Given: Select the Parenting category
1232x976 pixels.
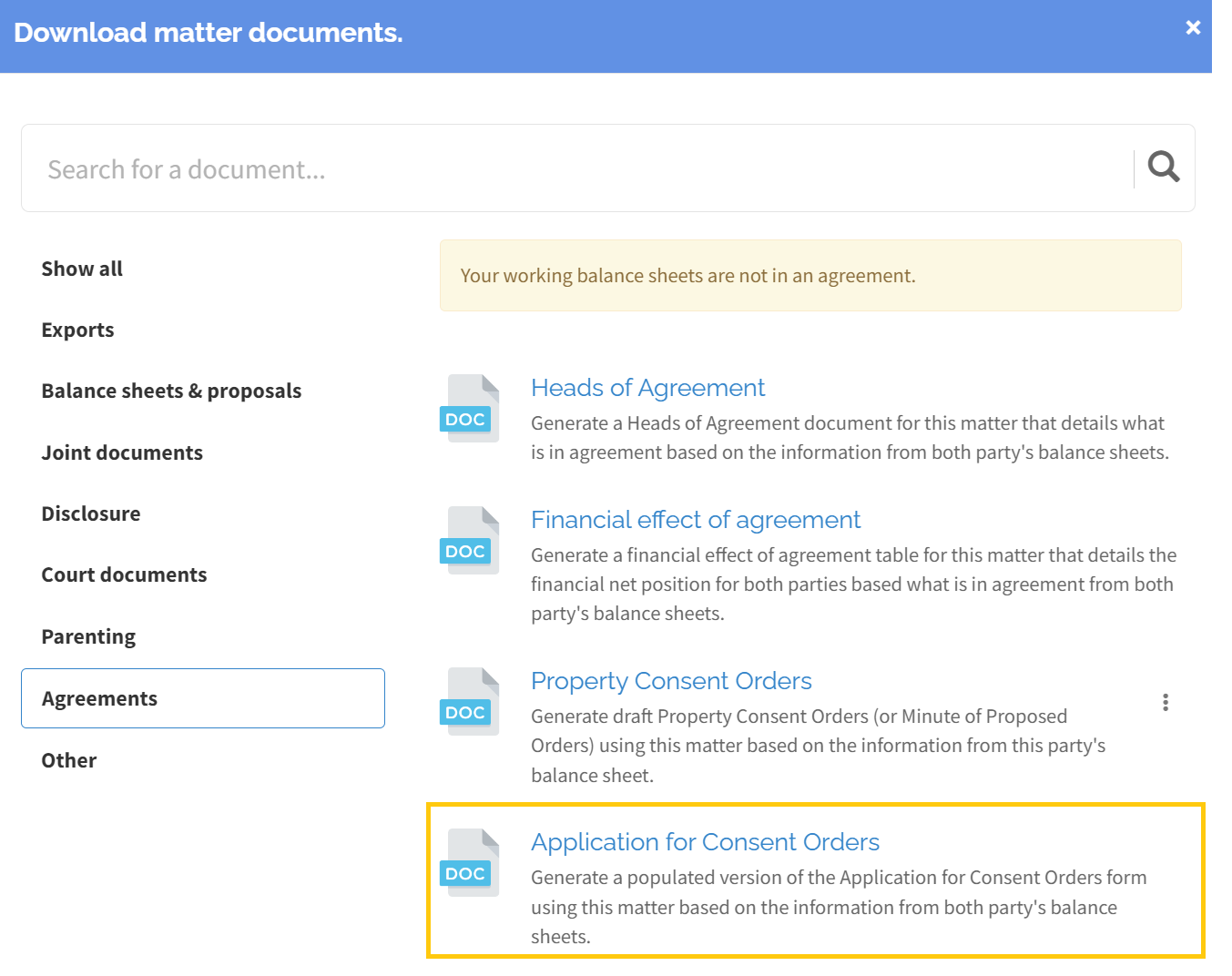Looking at the screenshot, I should pos(88,636).
